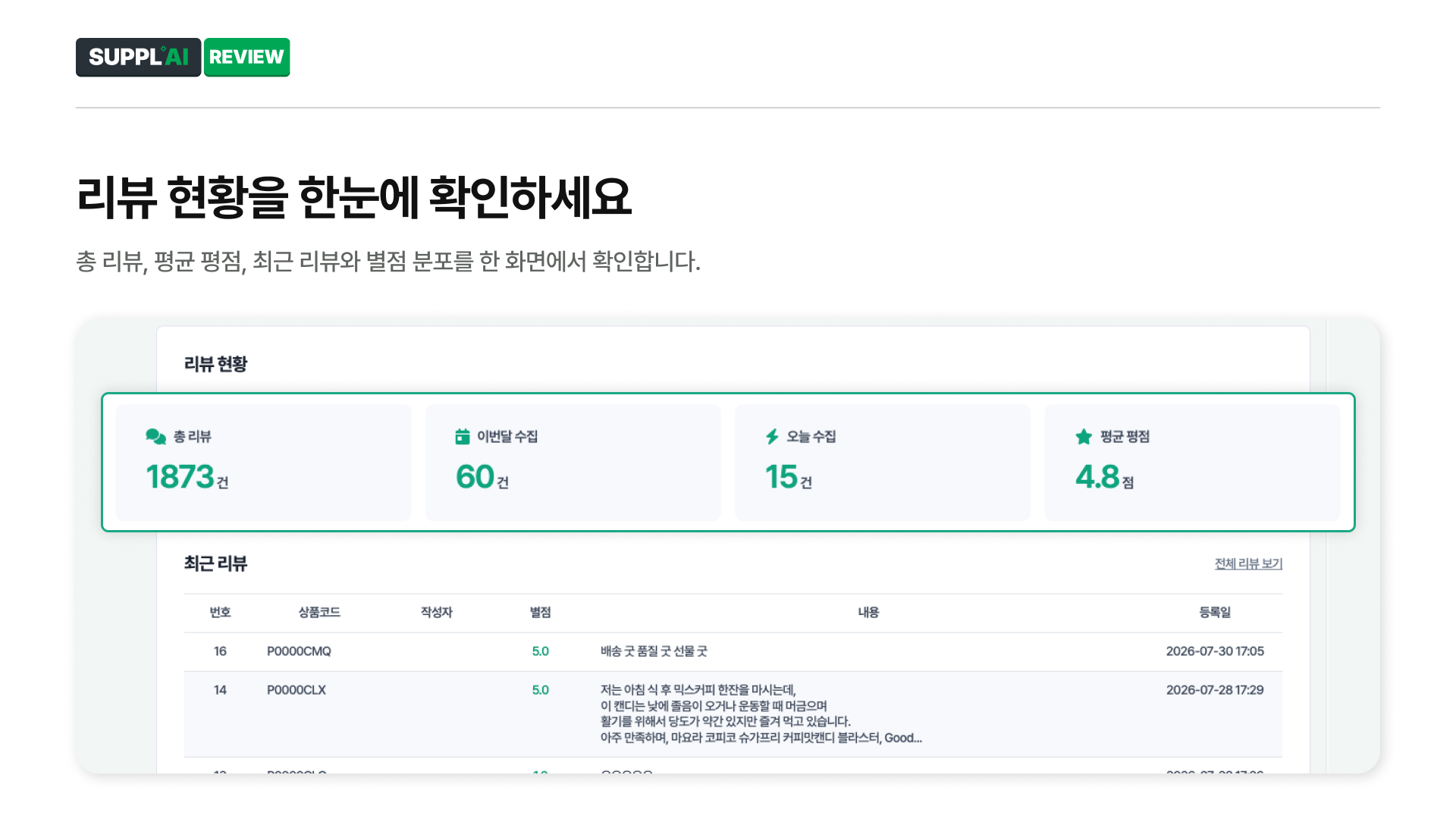Click the 별점 column header

pyautogui.click(x=540, y=612)
